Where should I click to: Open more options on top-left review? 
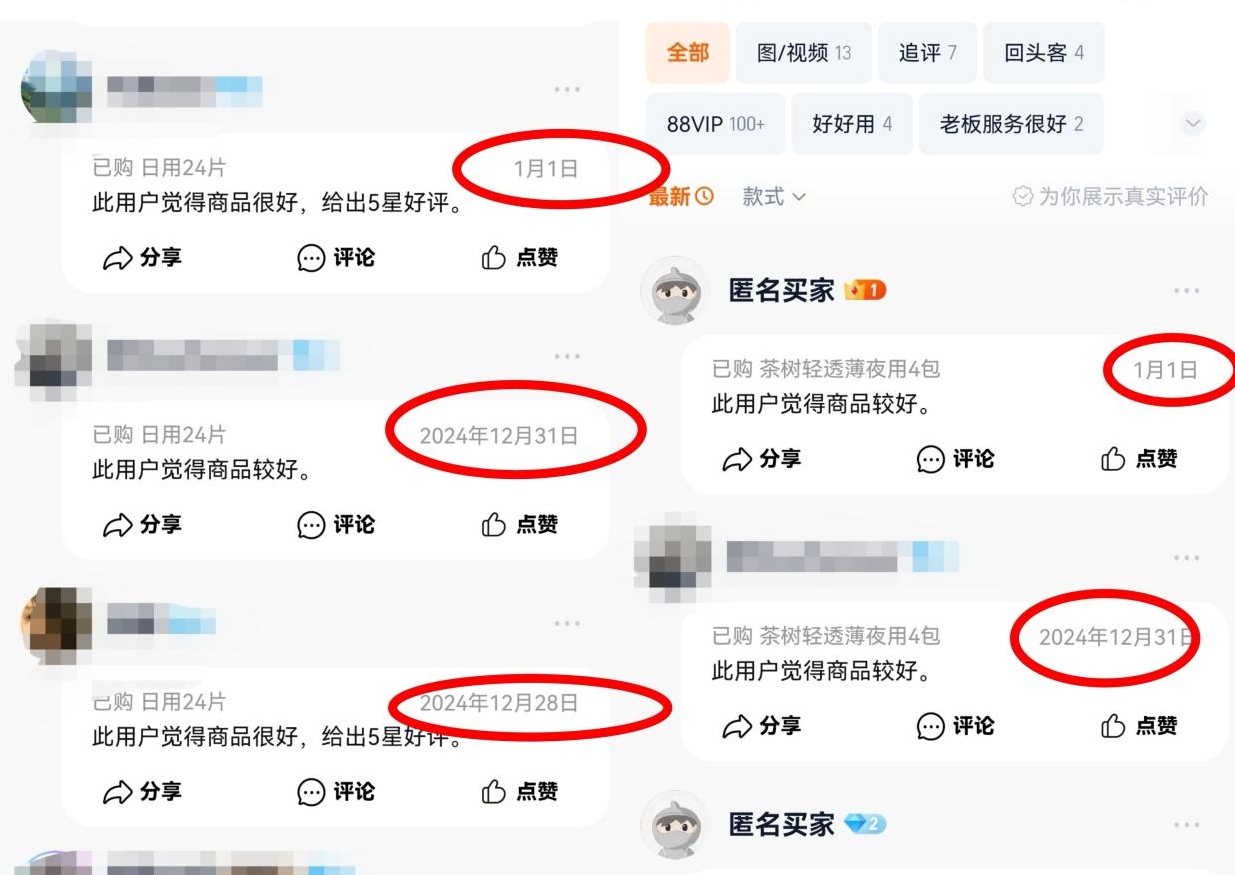pyautogui.click(x=567, y=90)
